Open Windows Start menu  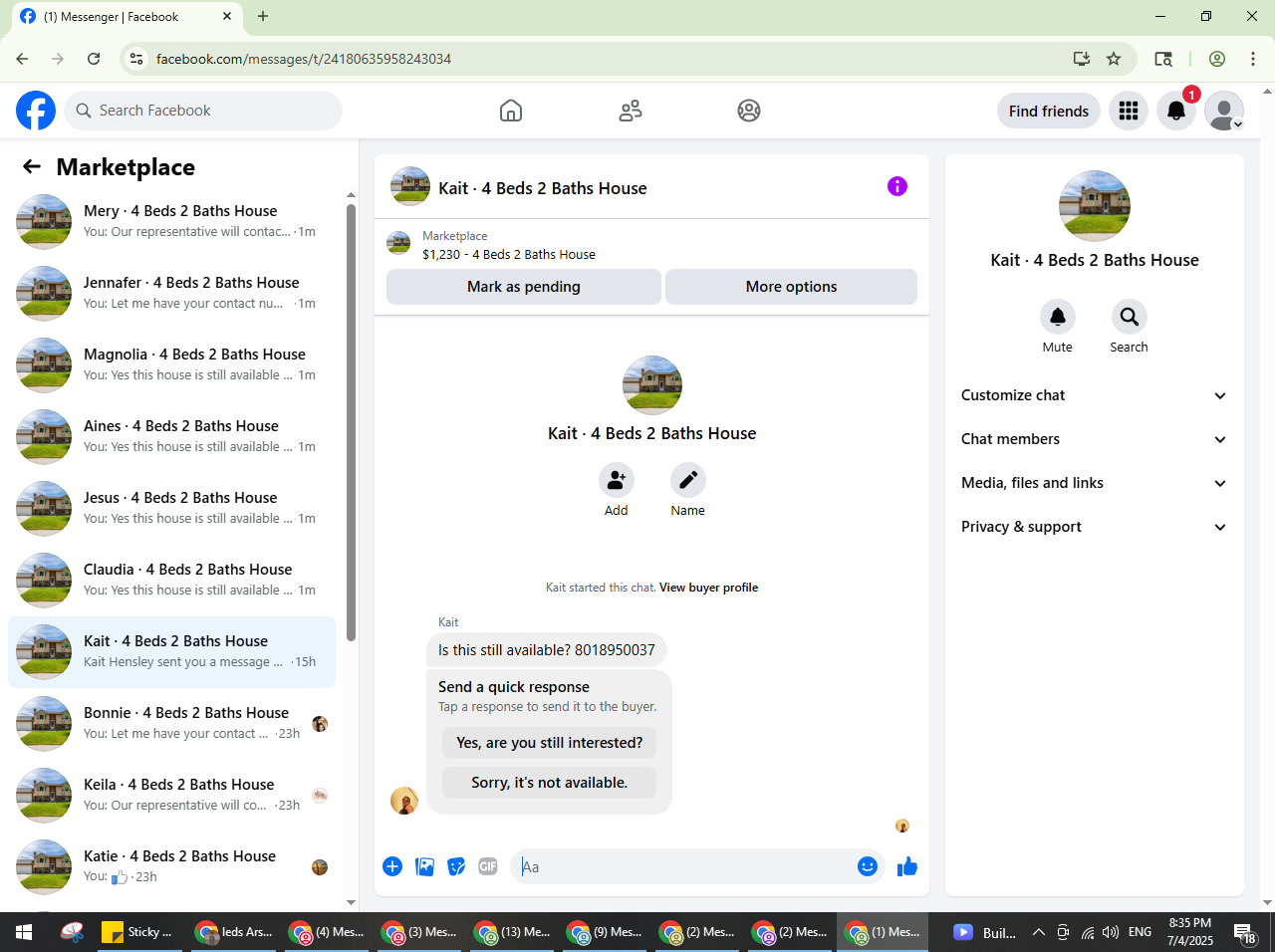tap(24, 932)
